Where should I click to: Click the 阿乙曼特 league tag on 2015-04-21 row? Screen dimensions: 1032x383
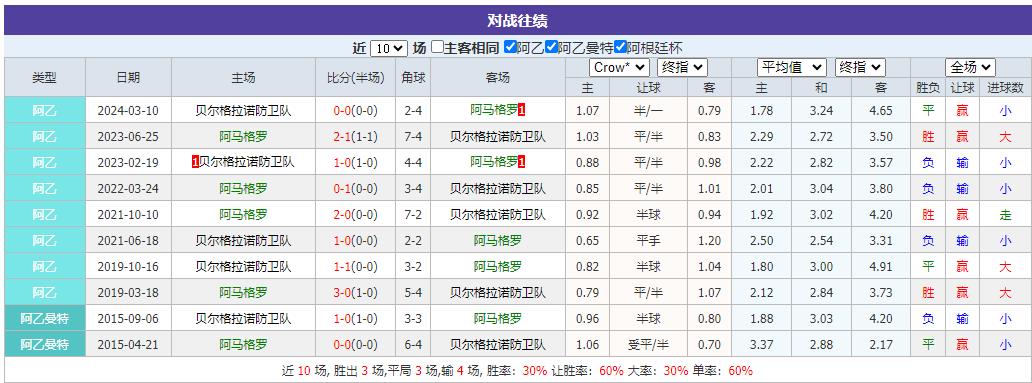(x=45, y=345)
